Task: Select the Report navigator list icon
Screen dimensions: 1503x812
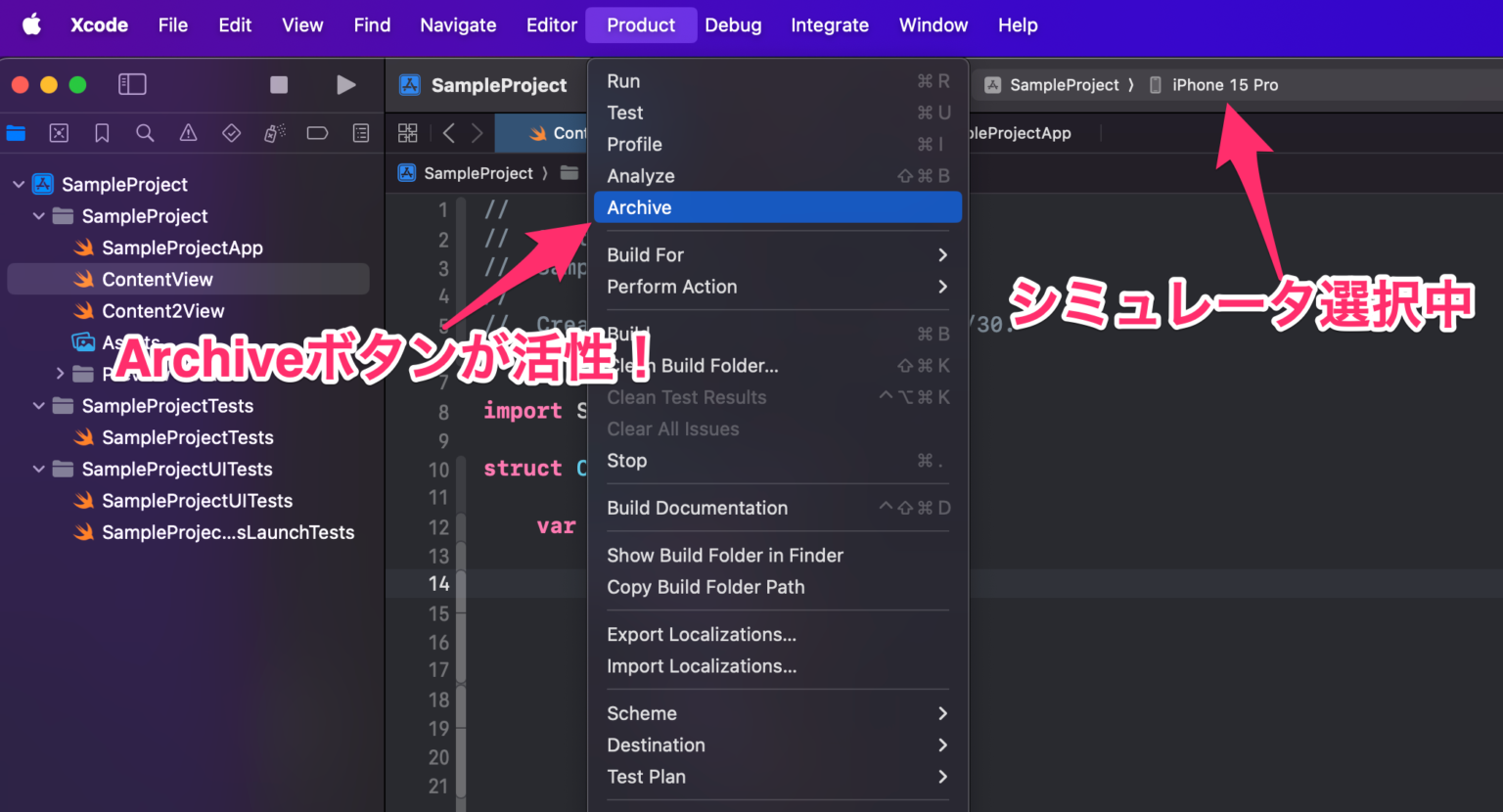Action: [x=362, y=133]
